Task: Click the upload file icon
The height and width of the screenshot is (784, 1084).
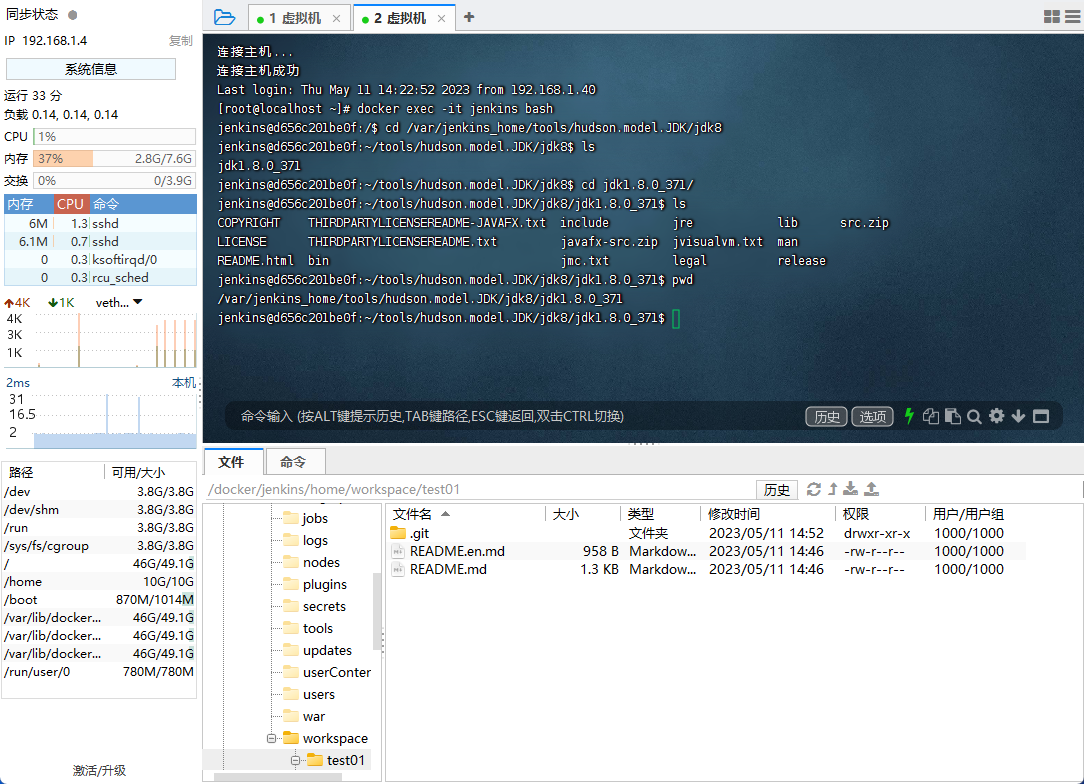Action: point(872,489)
